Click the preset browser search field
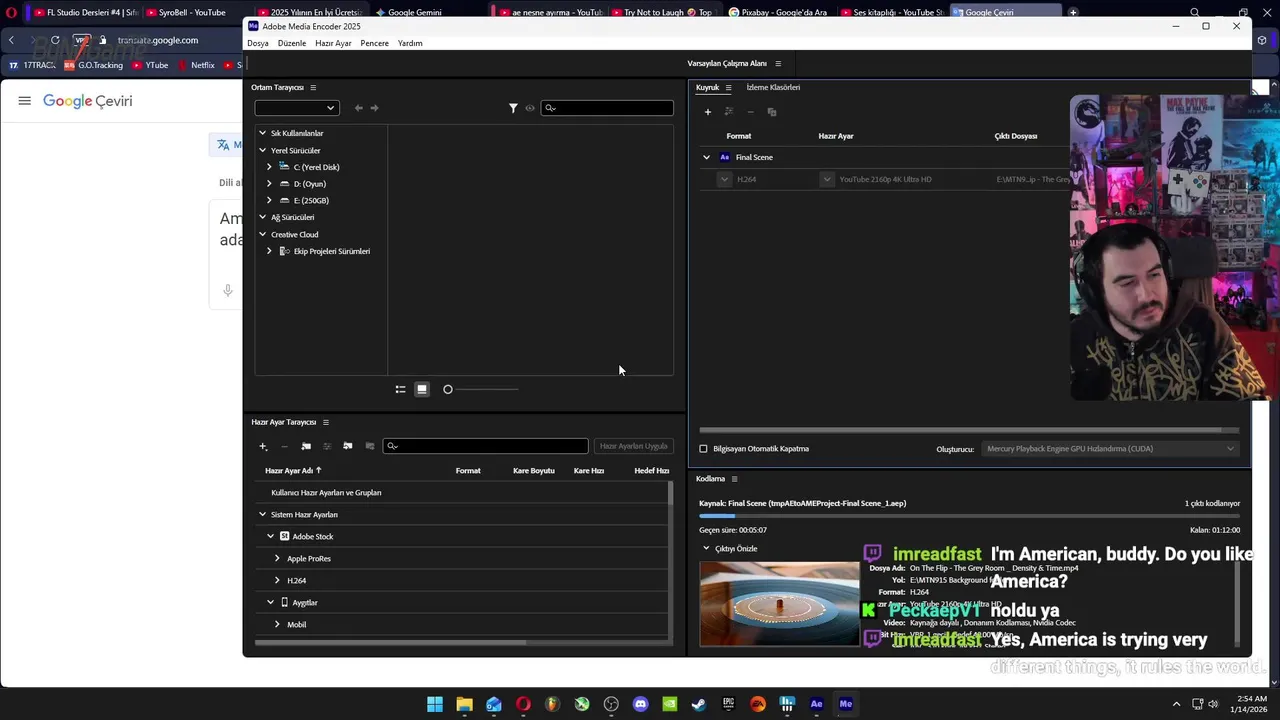1280x720 pixels. [486, 446]
